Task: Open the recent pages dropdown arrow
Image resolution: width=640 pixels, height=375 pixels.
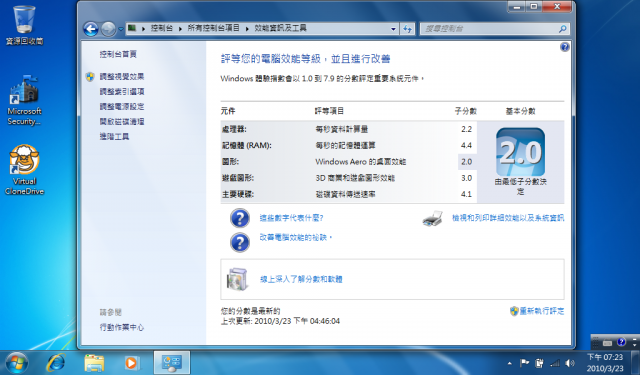Action: (x=121, y=29)
